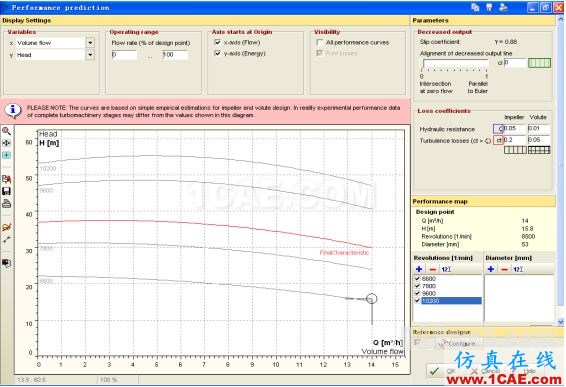
Task: Uncheck the 6600 revolutions entry
Action: point(417,279)
